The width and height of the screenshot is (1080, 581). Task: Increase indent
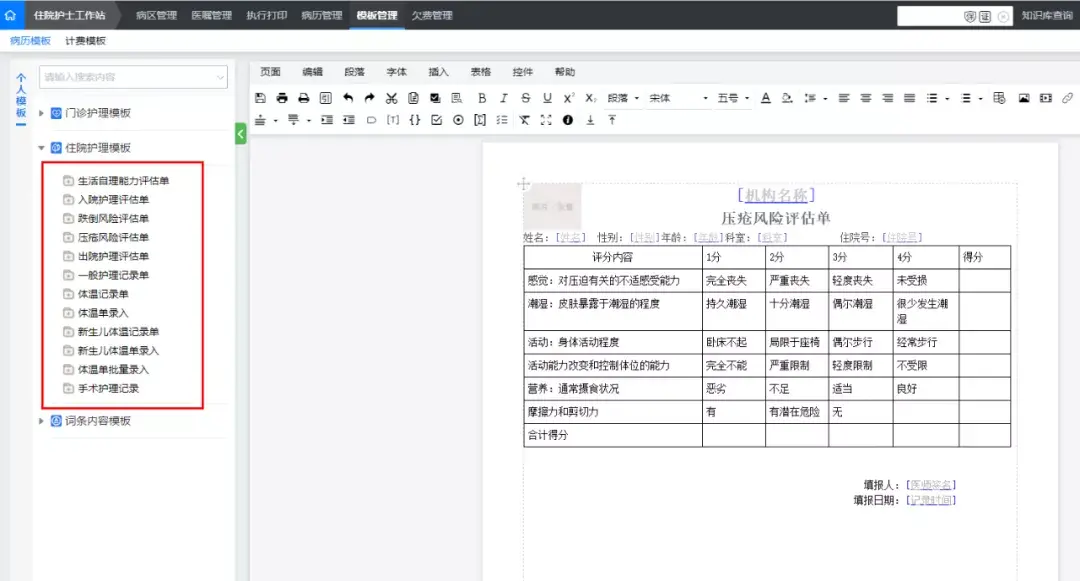pyautogui.click(x=327, y=120)
